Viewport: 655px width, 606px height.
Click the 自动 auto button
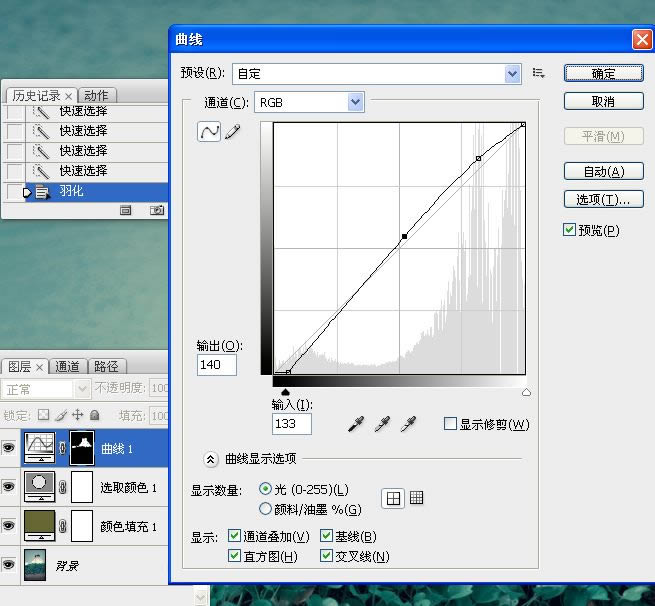click(603, 171)
